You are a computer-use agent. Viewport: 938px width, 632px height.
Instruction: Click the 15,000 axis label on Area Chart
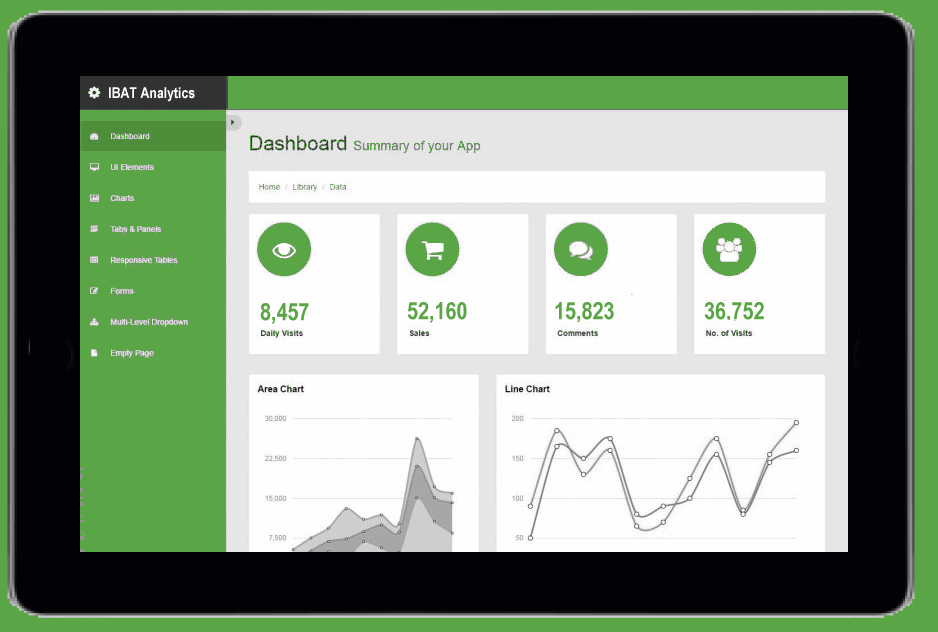click(x=276, y=498)
